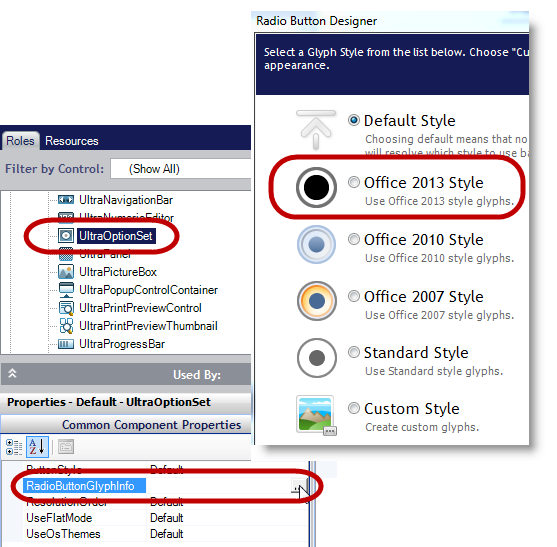Viewport: 557px width, 547px height.
Task: Select the UltraOptionSet tree node
Action: point(116,236)
